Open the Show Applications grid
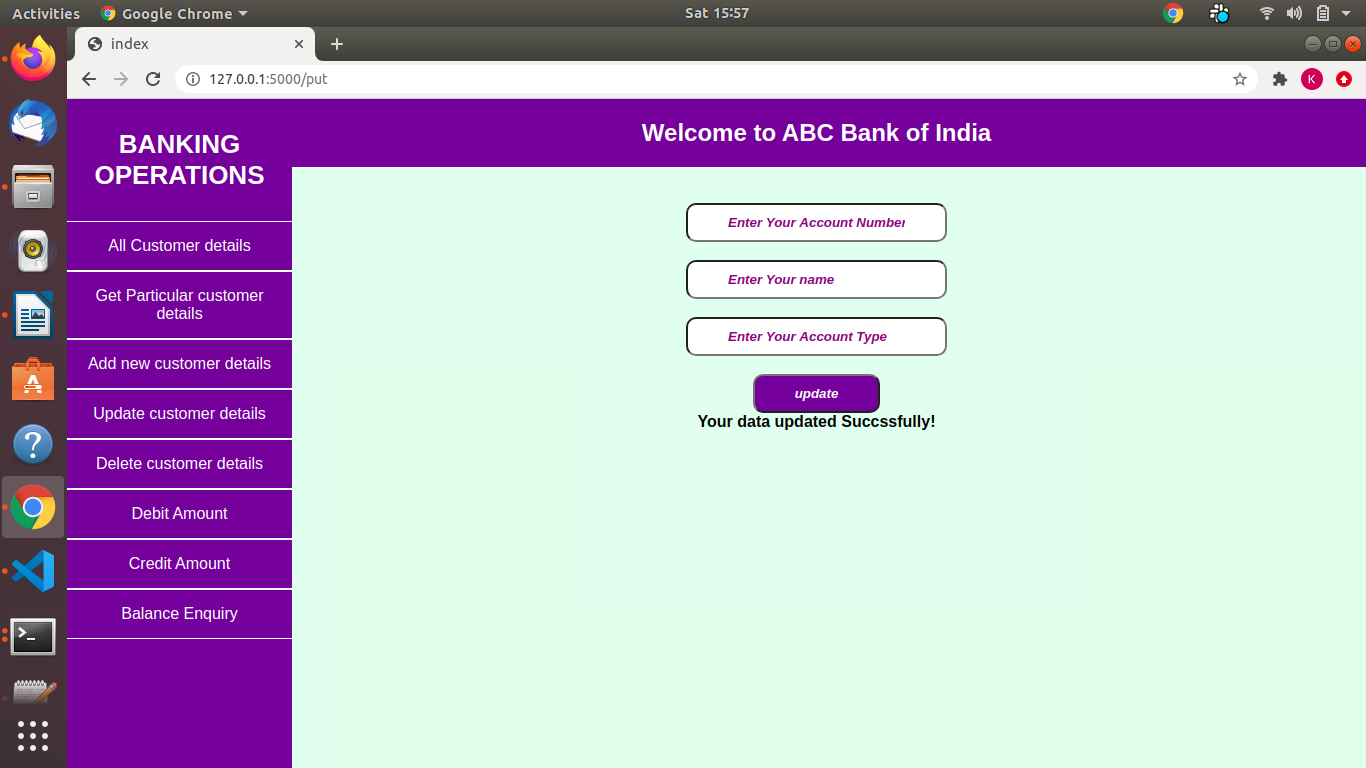Screen dimensions: 1366x768 pos(33,736)
